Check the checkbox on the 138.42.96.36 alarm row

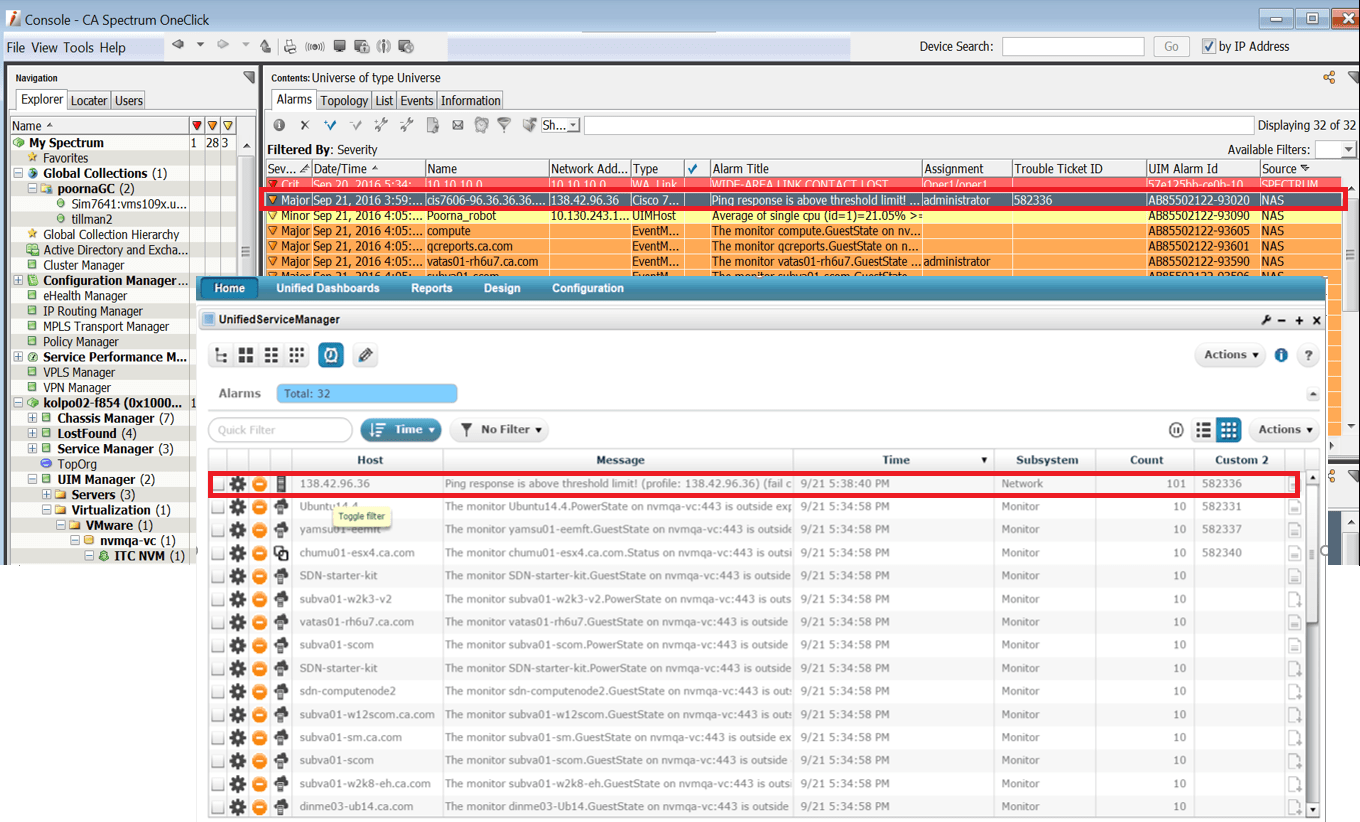coord(216,483)
